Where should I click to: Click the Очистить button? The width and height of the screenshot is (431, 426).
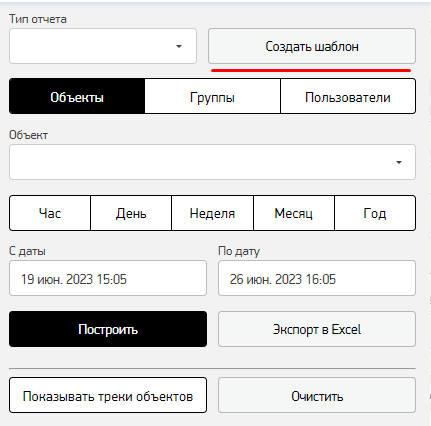pos(317,395)
